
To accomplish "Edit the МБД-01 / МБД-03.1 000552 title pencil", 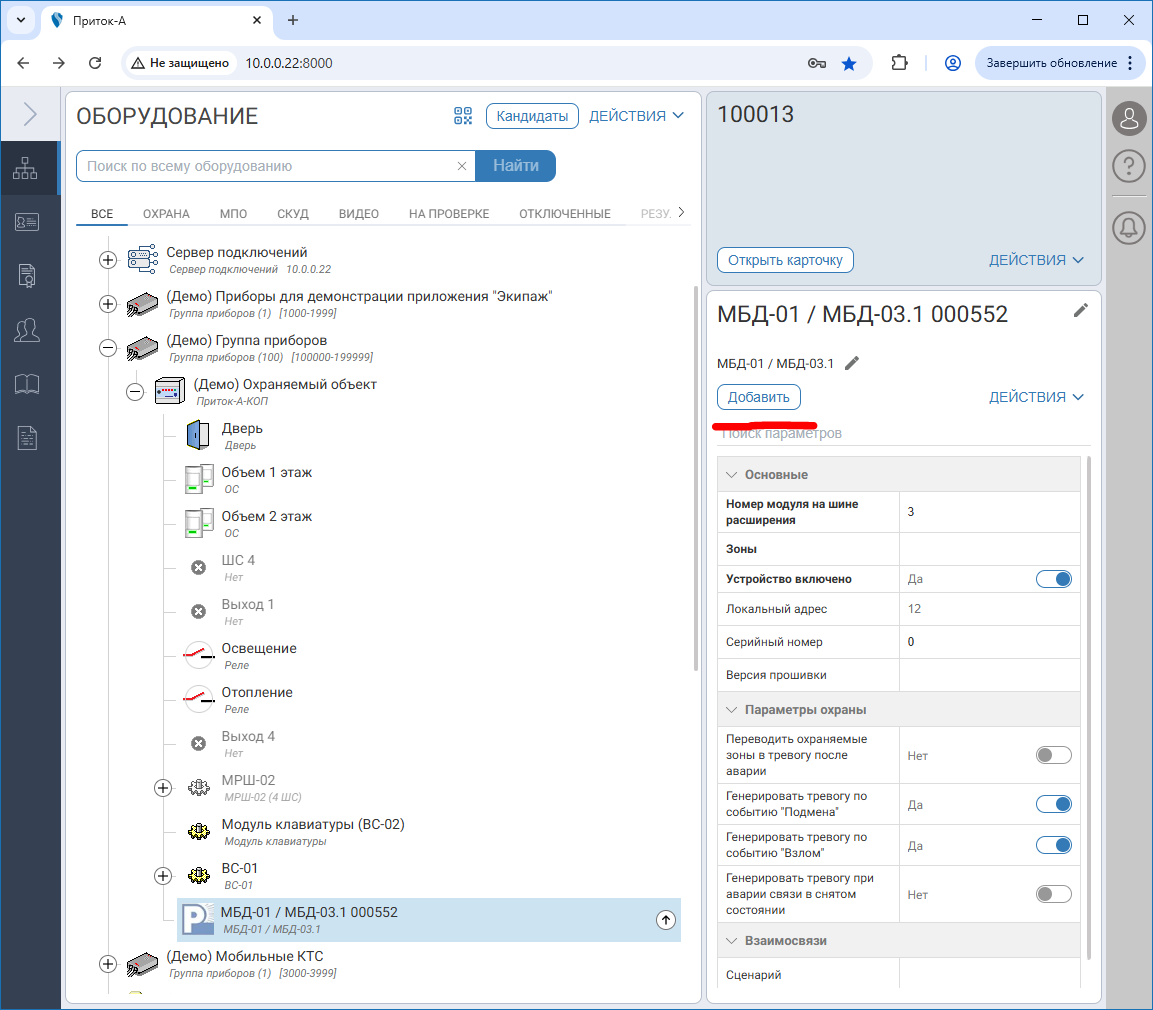I will pos(1080,311).
